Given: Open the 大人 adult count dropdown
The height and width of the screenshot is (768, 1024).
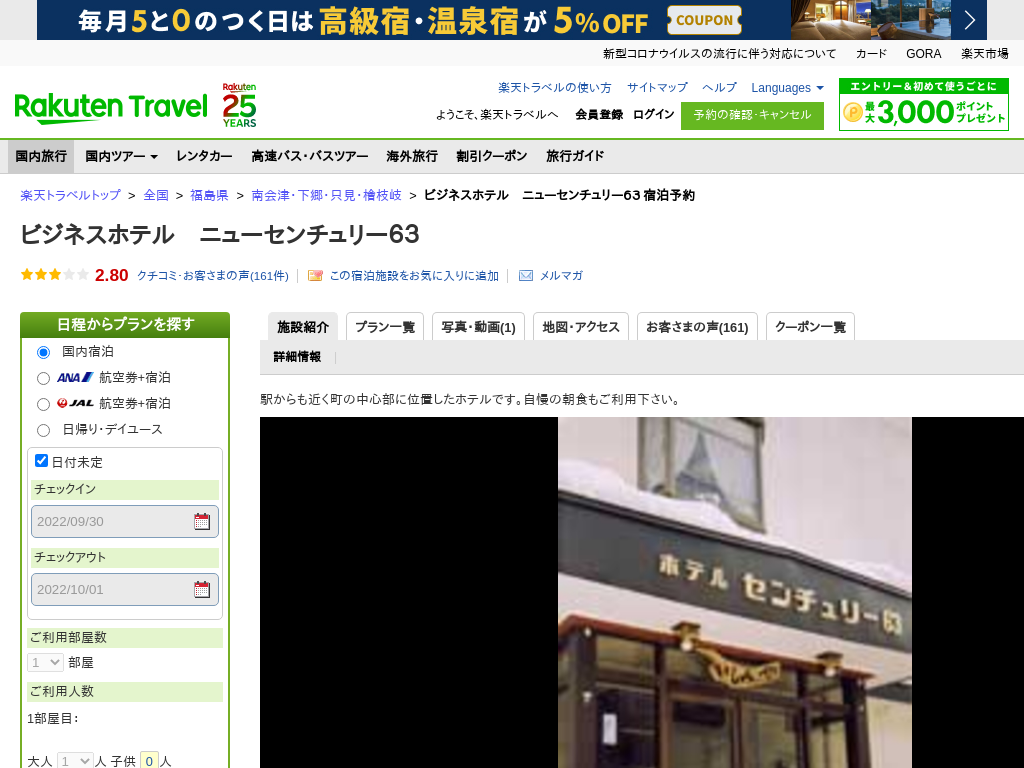Looking at the screenshot, I should pyautogui.click(x=75, y=761).
